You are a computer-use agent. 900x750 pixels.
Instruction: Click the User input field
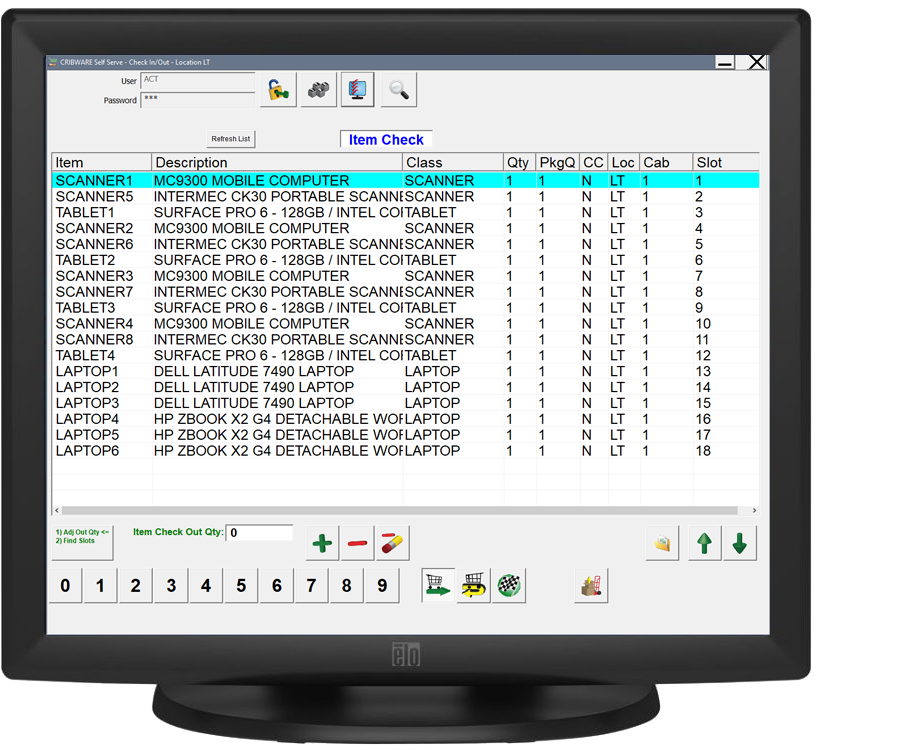pyautogui.click(x=198, y=80)
